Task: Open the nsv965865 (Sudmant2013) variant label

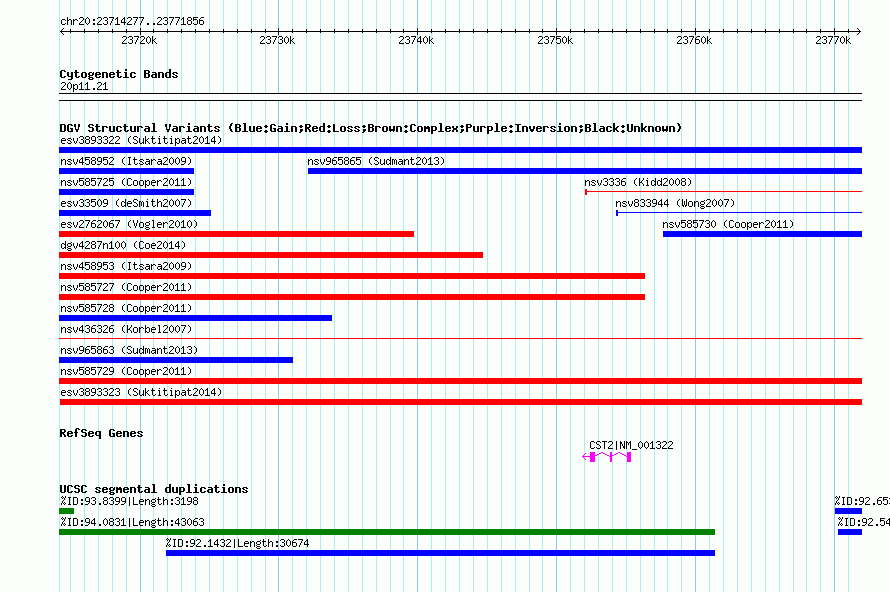Action: (x=376, y=161)
